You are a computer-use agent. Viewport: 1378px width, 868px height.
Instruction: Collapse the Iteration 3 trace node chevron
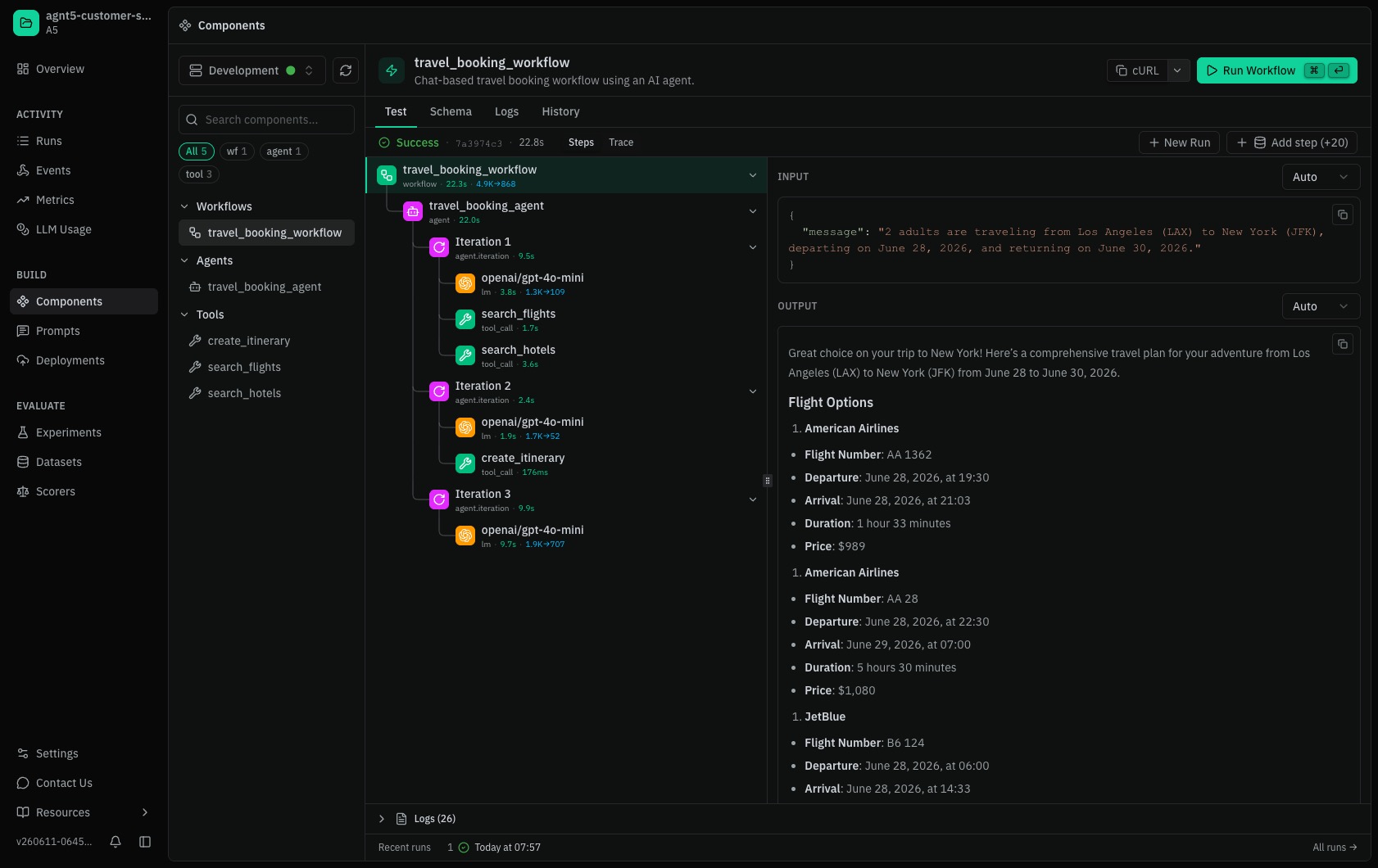click(753, 500)
